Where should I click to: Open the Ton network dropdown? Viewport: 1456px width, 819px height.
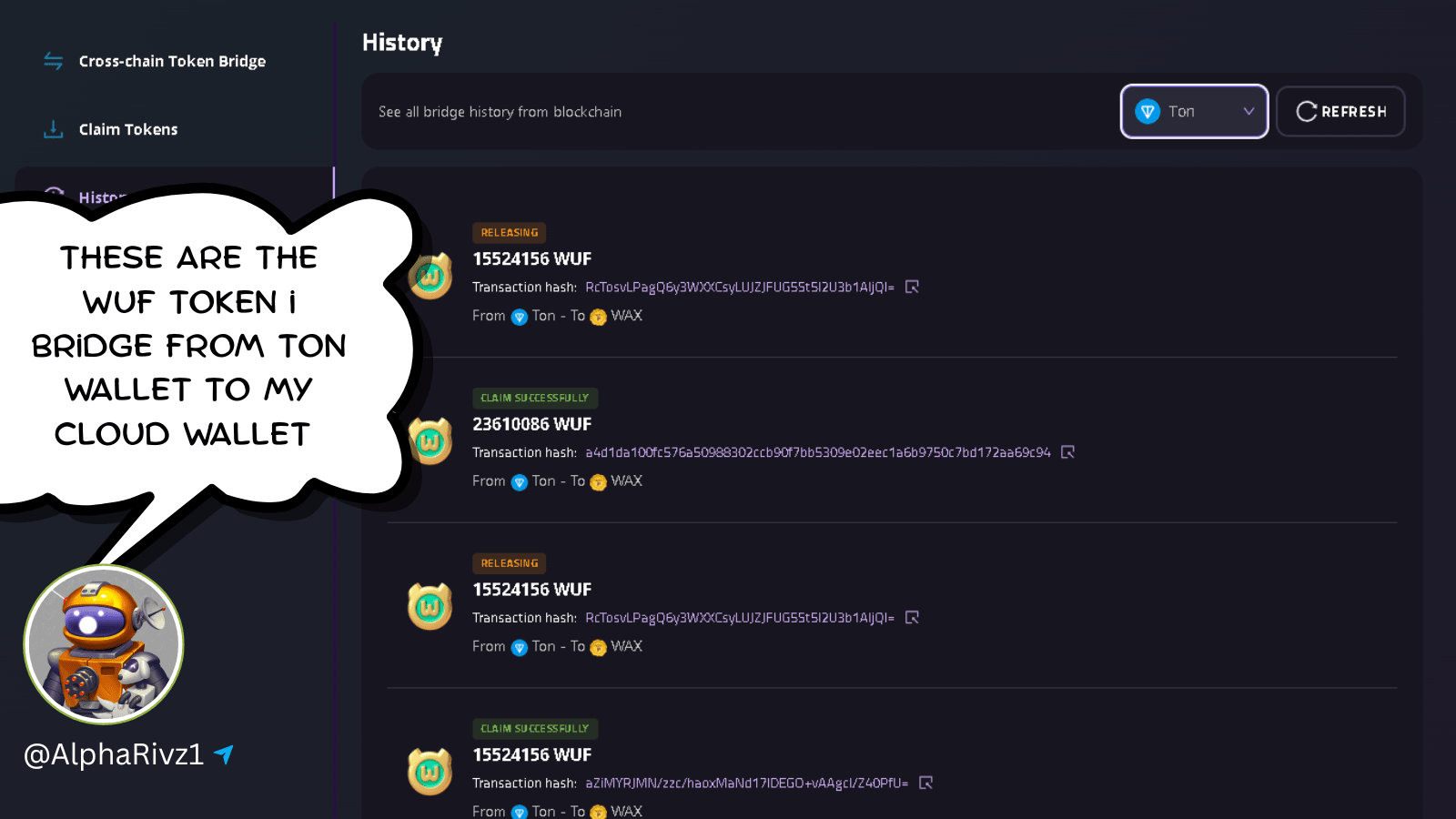(x=1194, y=111)
